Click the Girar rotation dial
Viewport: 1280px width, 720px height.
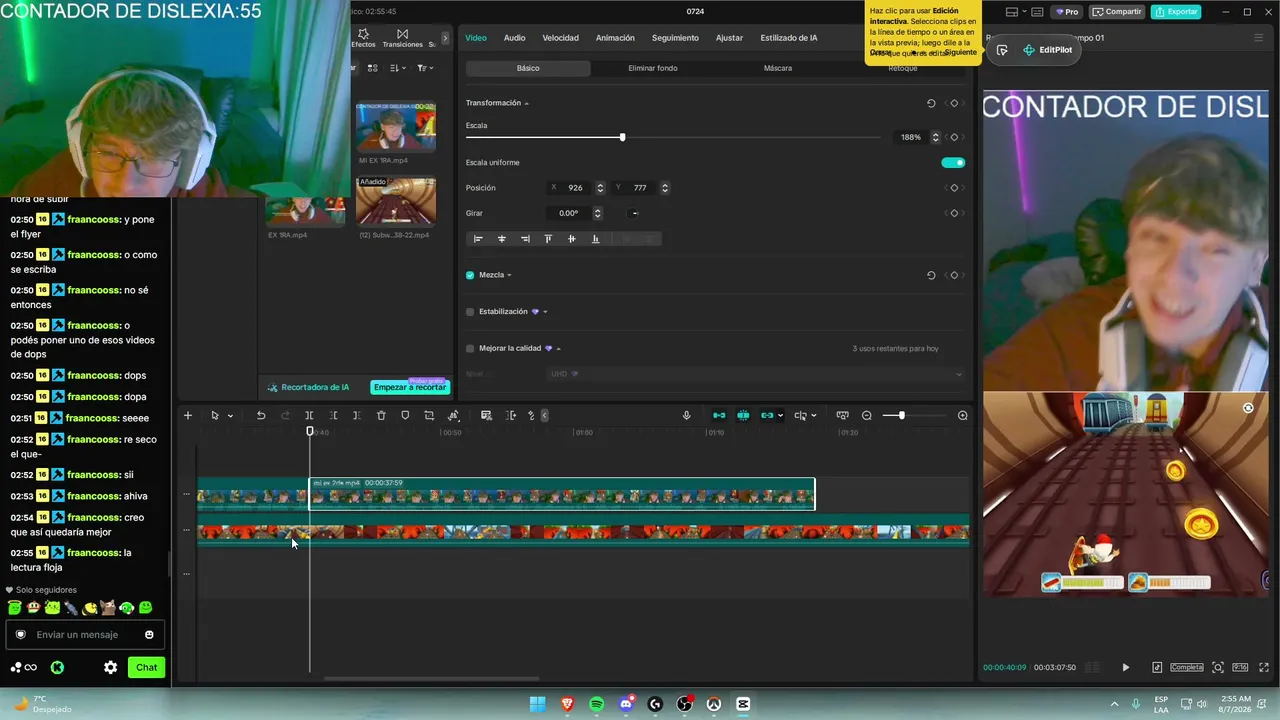click(634, 213)
